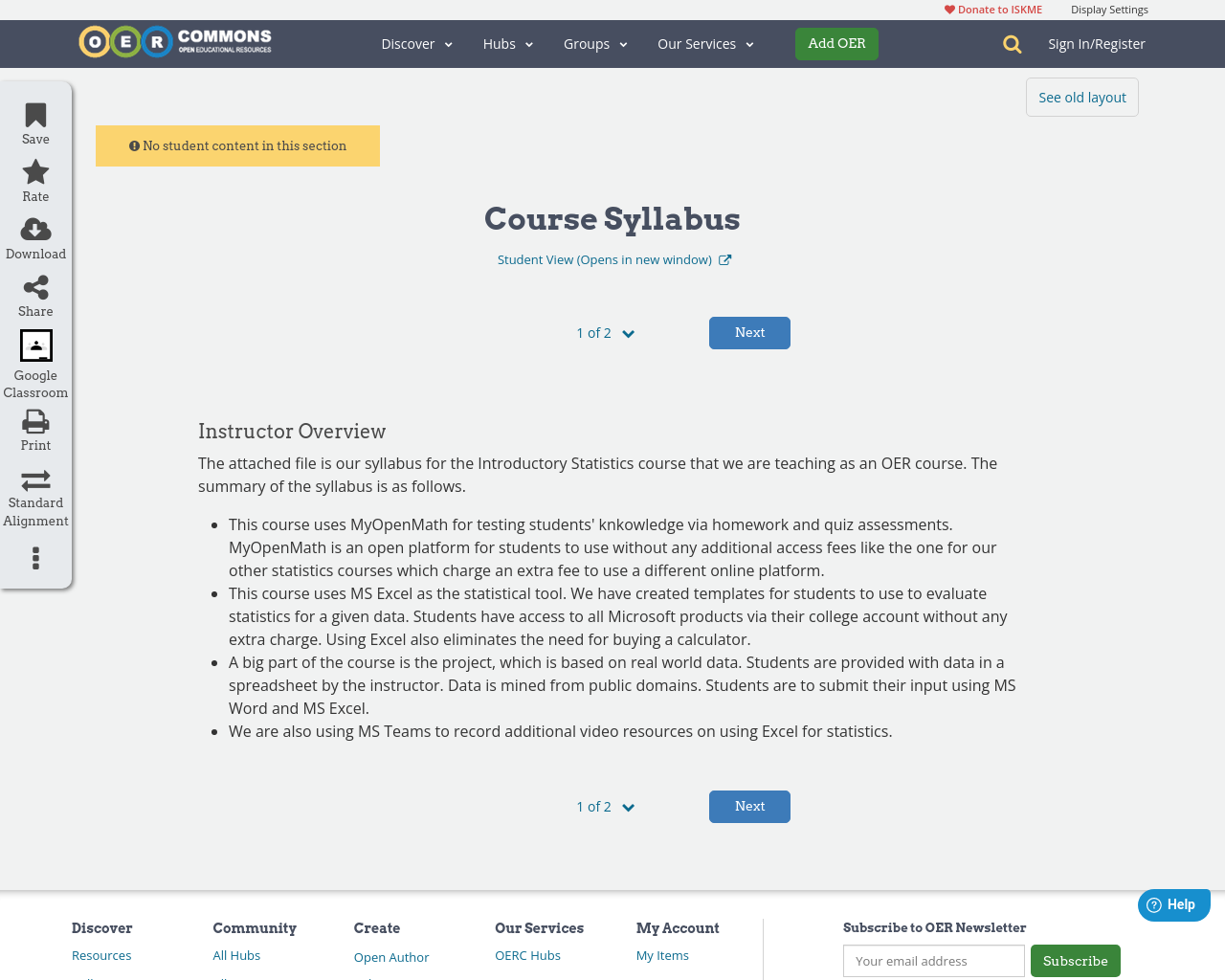
Task: Advance to the next page with Next
Action: coord(749,332)
